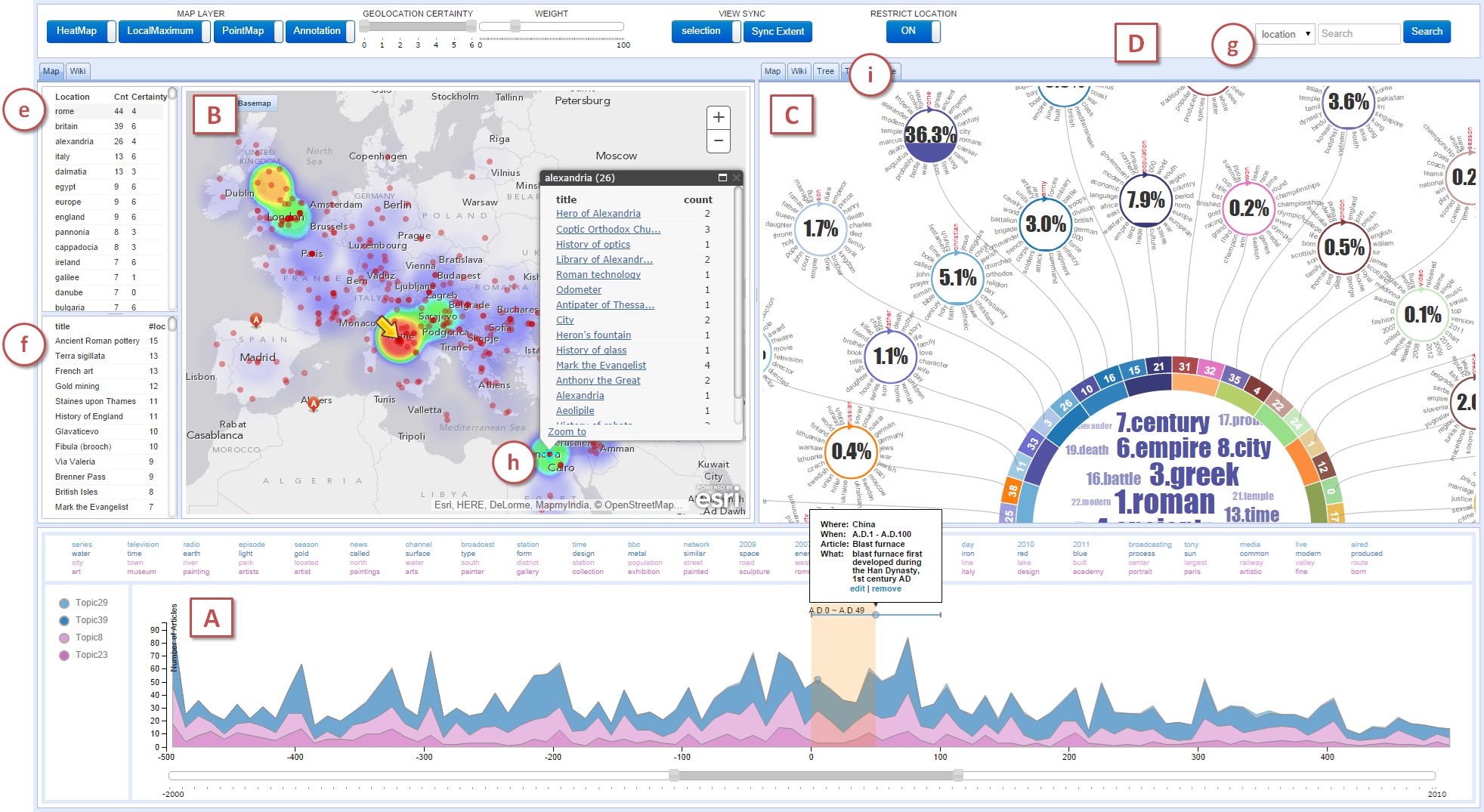Select the 0.1% topic bubble
Screen dimensions: 1484x812
coord(1422,315)
